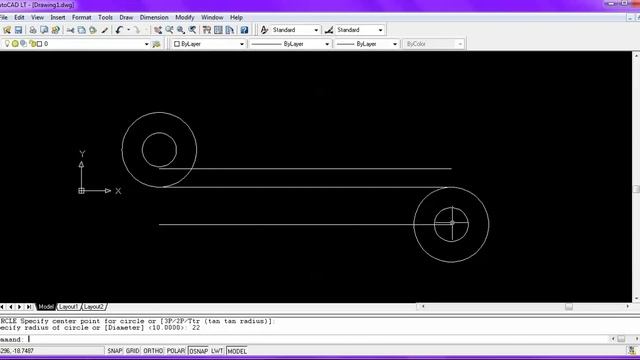The width and height of the screenshot is (640, 360).
Task: Select the Match Properties brush icon
Action: (105, 30)
